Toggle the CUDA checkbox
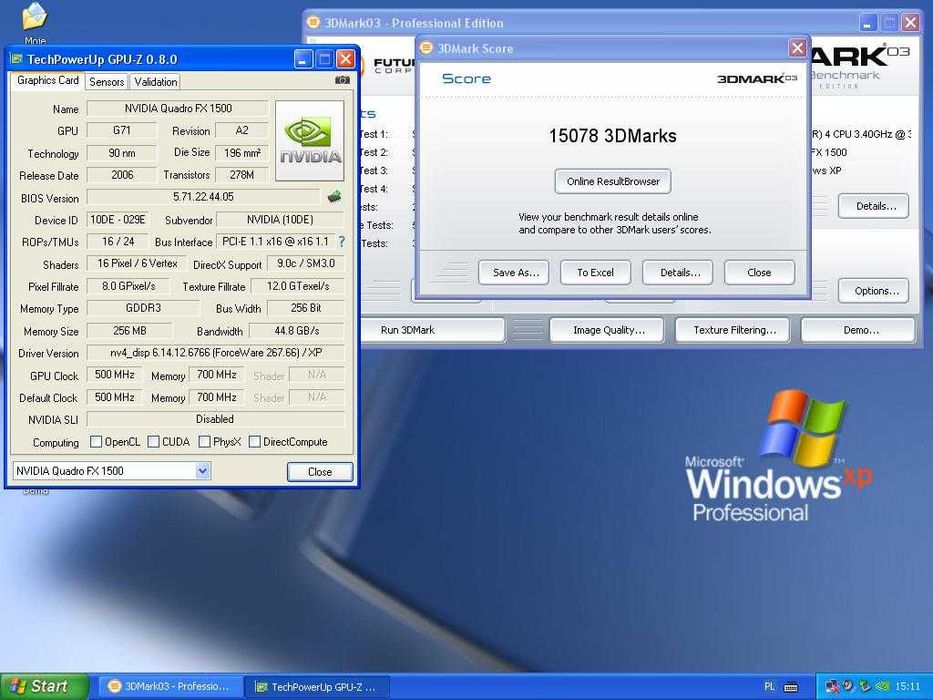The height and width of the screenshot is (700, 933). [x=154, y=442]
